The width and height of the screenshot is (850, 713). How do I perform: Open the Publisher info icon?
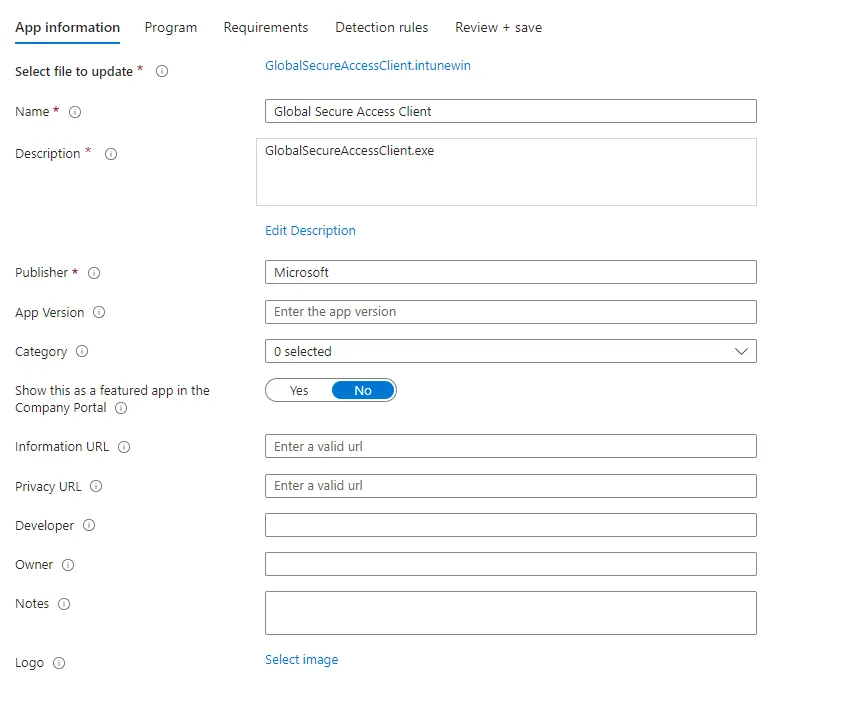tap(94, 273)
